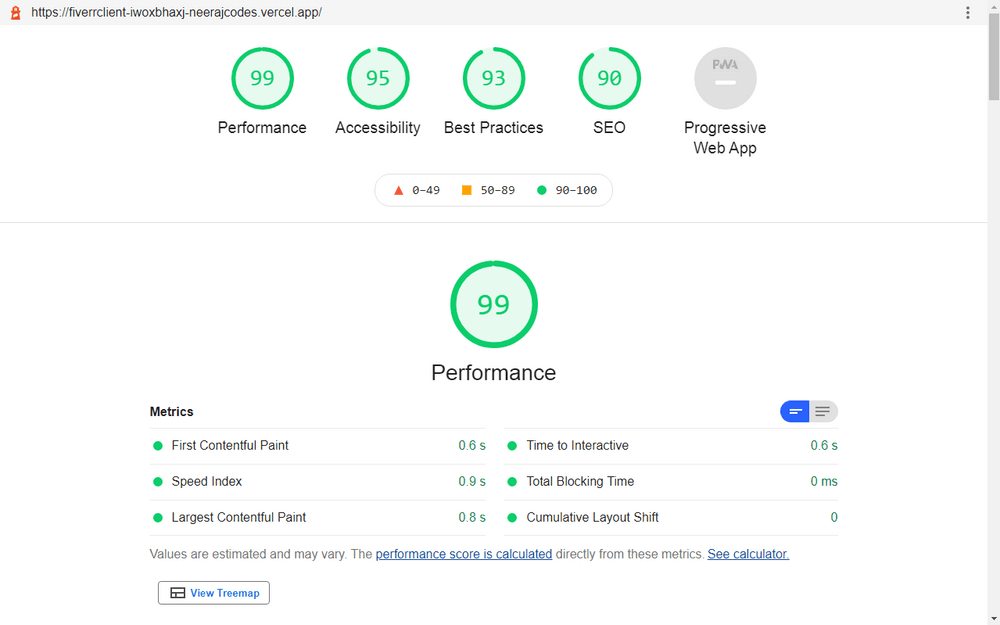Viewport: 1000px width, 625px height.
Task: Click the large central Performance 99 gauge
Action: coord(493,304)
